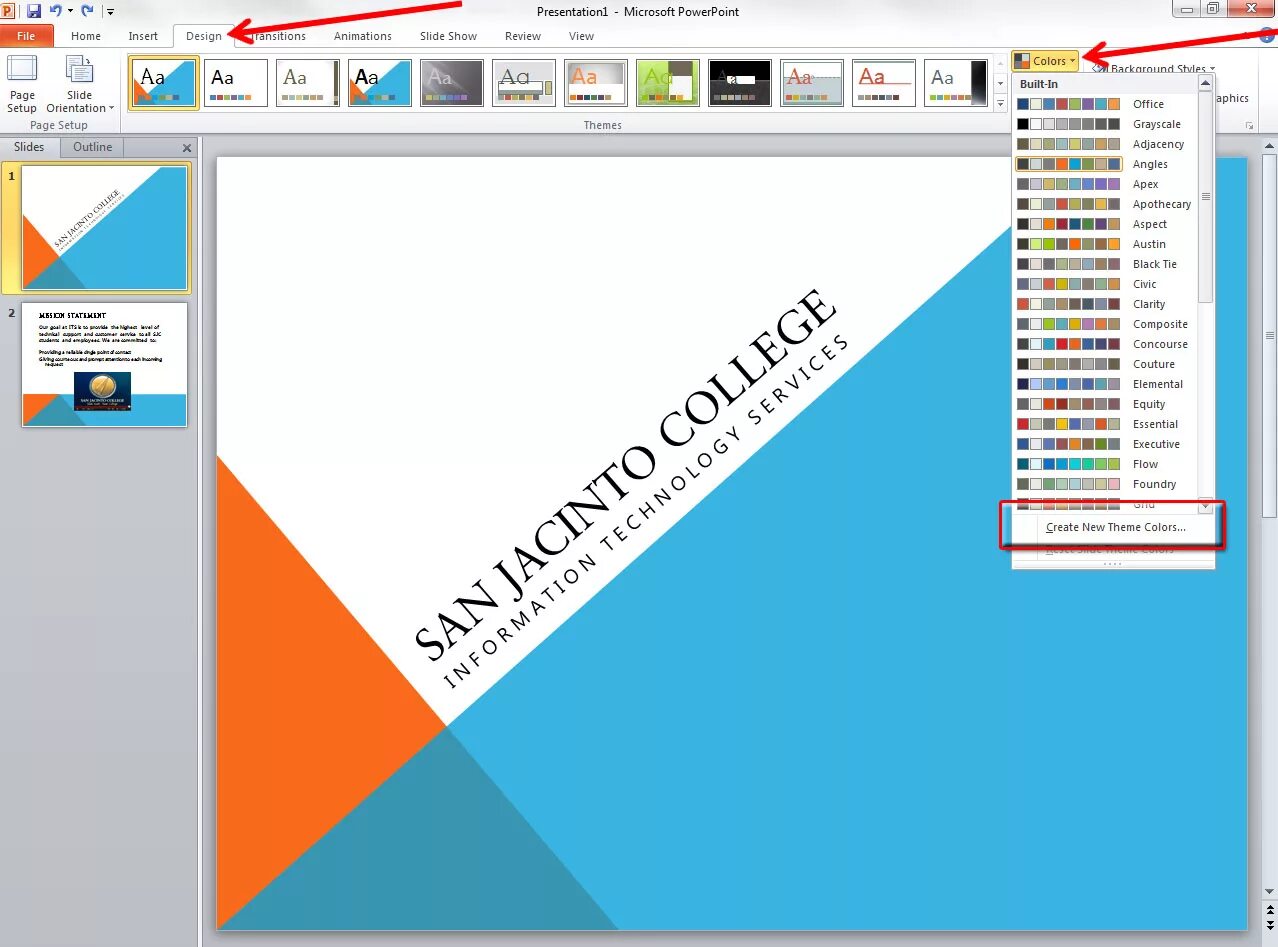1278x947 pixels.
Task: Open Slide Orientation menu
Action: click(x=81, y=84)
